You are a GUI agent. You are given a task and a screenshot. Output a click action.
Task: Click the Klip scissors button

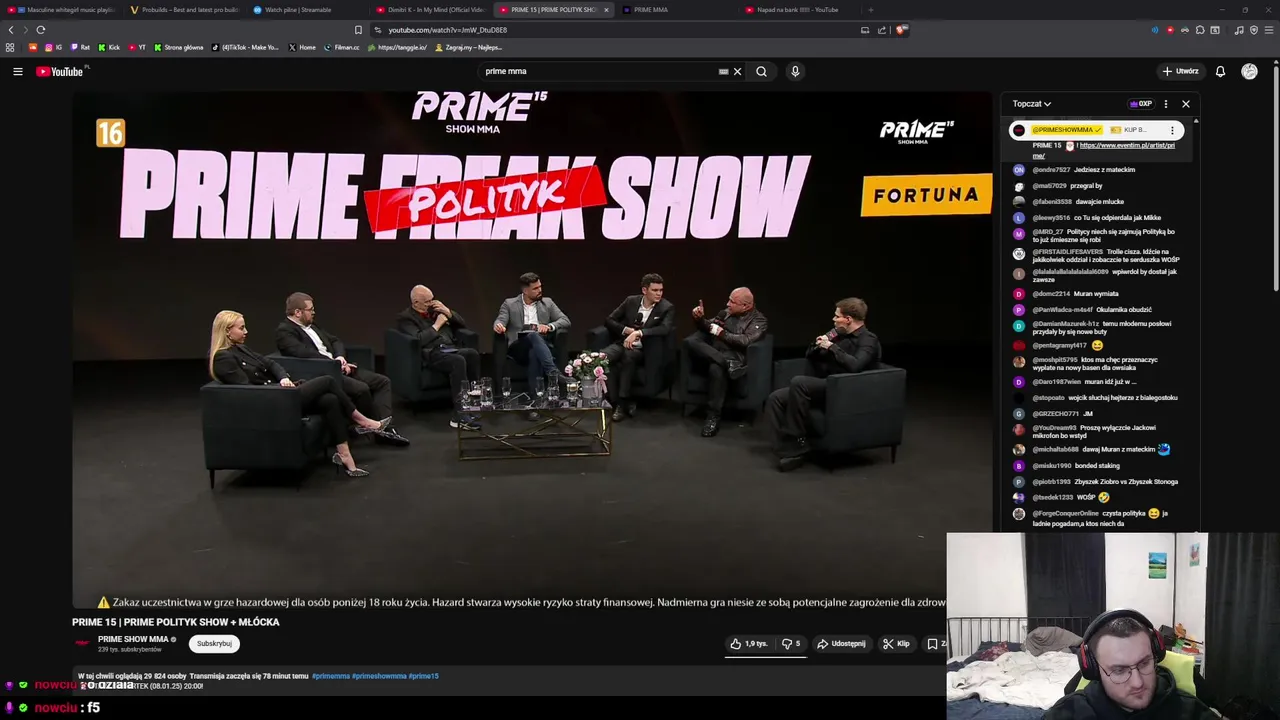click(896, 644)
